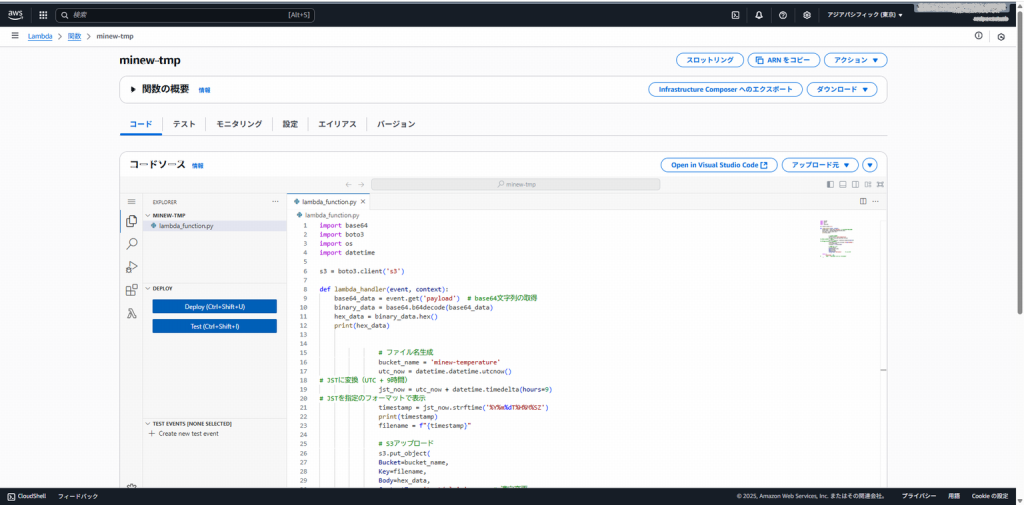1024x505 pixels.
Task: Open the アクション dropdown
Action: tap(855, 60)
